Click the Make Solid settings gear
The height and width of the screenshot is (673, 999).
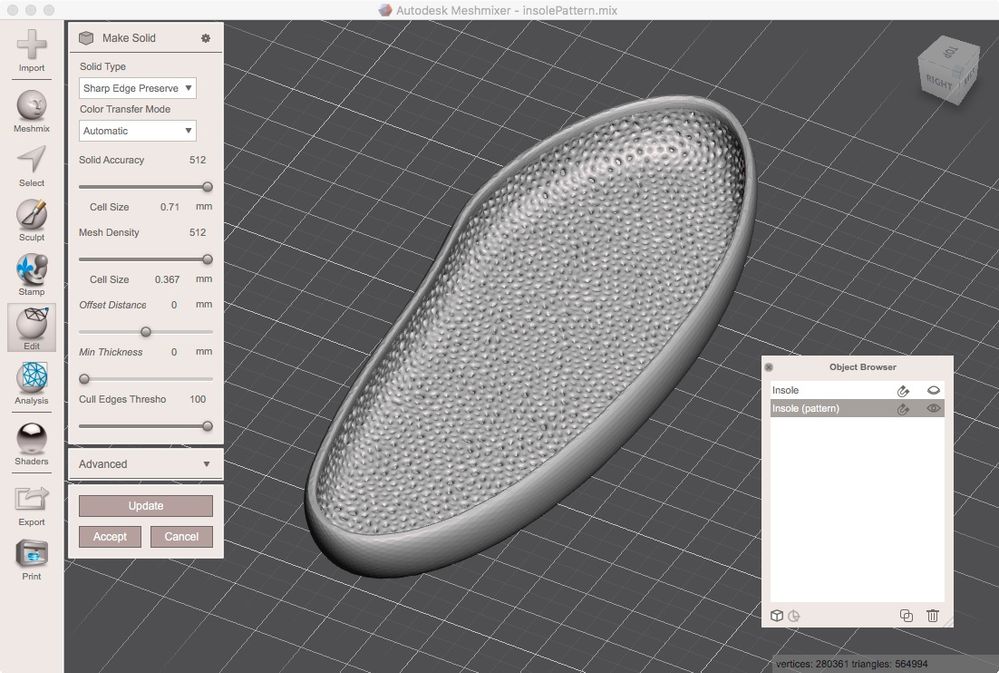[205, 38]
